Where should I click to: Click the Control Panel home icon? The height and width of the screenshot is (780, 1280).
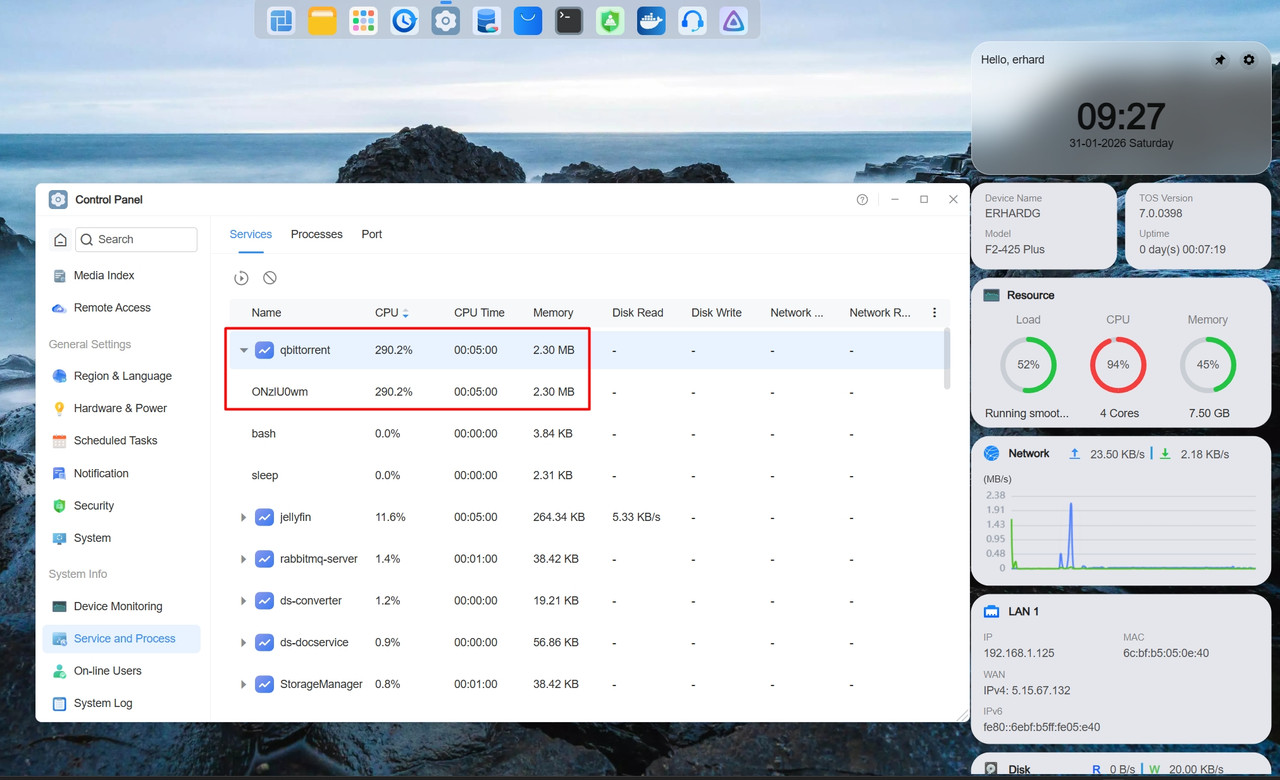pyautogui.click(x=60, y=240)
